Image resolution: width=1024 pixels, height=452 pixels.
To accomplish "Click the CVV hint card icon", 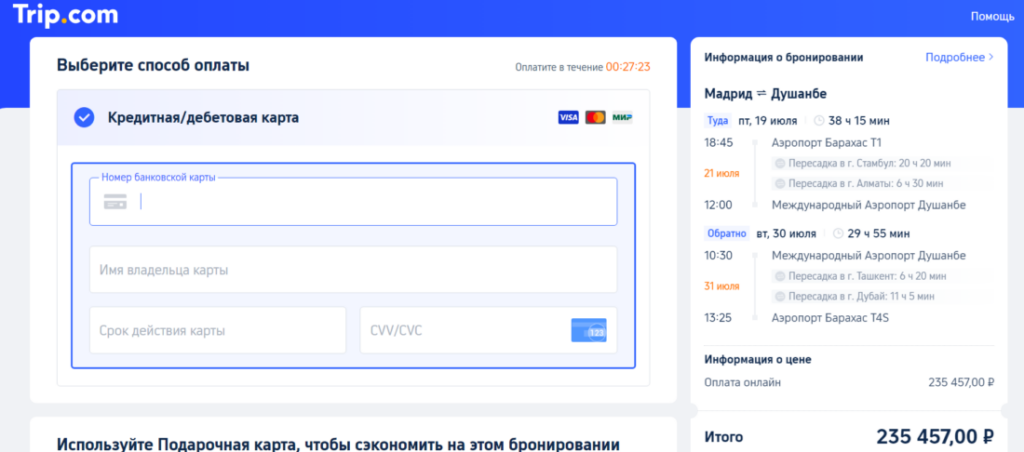I will coord(588,330).
